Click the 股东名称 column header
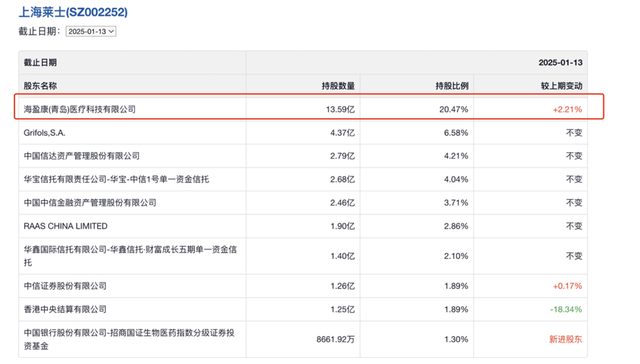This screenshot has width=640, height=364. 40,86
